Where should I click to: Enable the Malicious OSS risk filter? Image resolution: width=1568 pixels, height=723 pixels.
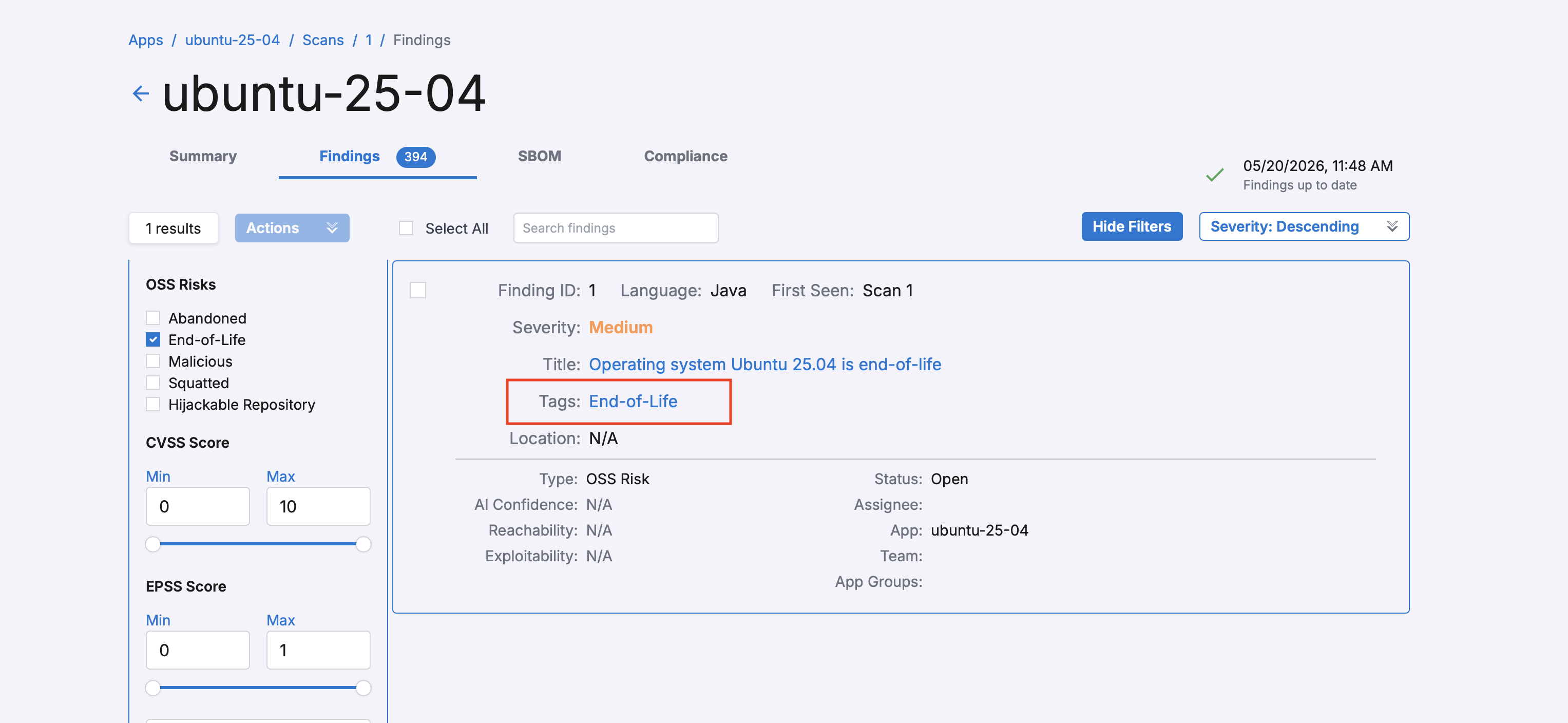tap(153, 362)
